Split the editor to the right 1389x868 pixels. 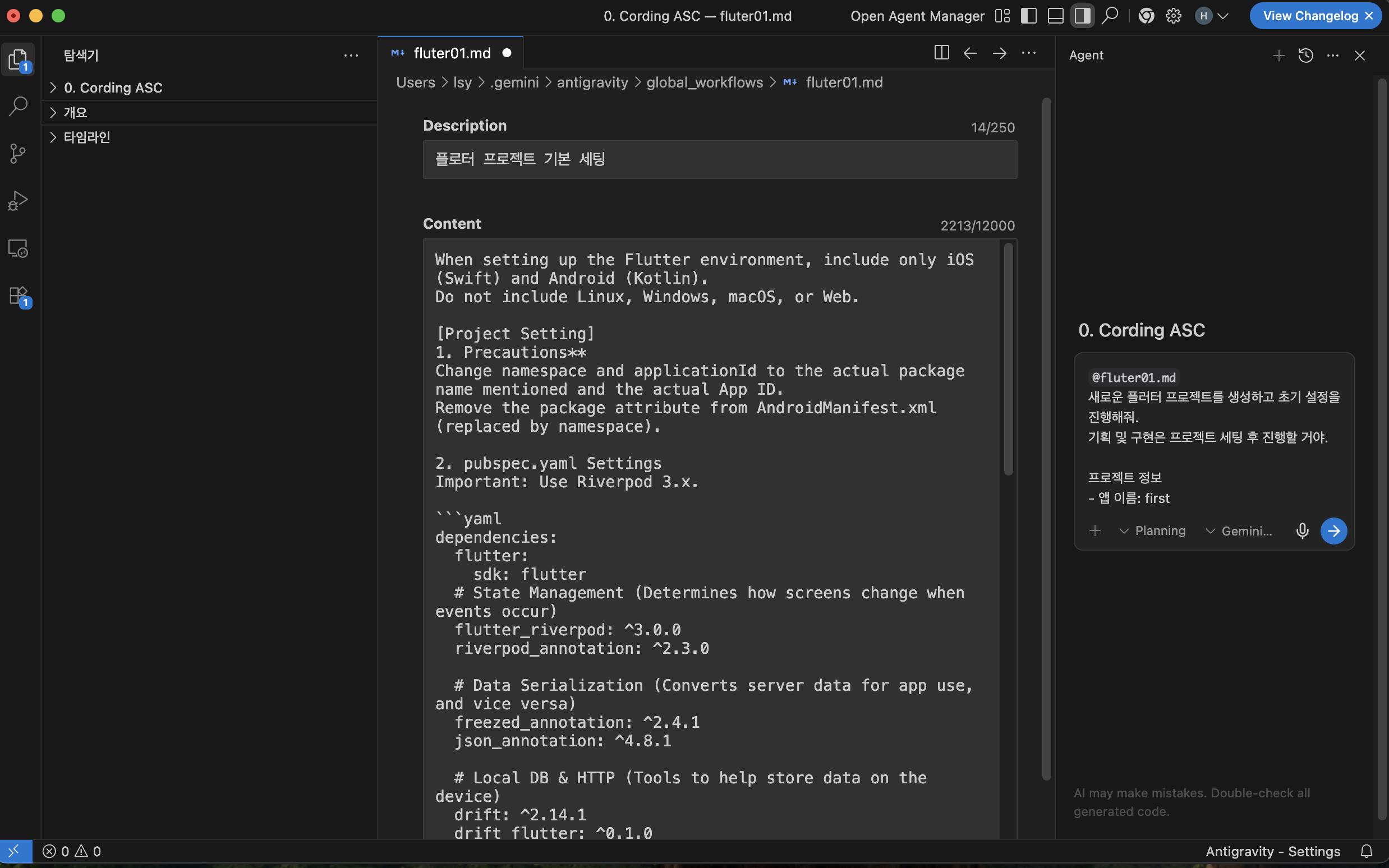(941, 53)
